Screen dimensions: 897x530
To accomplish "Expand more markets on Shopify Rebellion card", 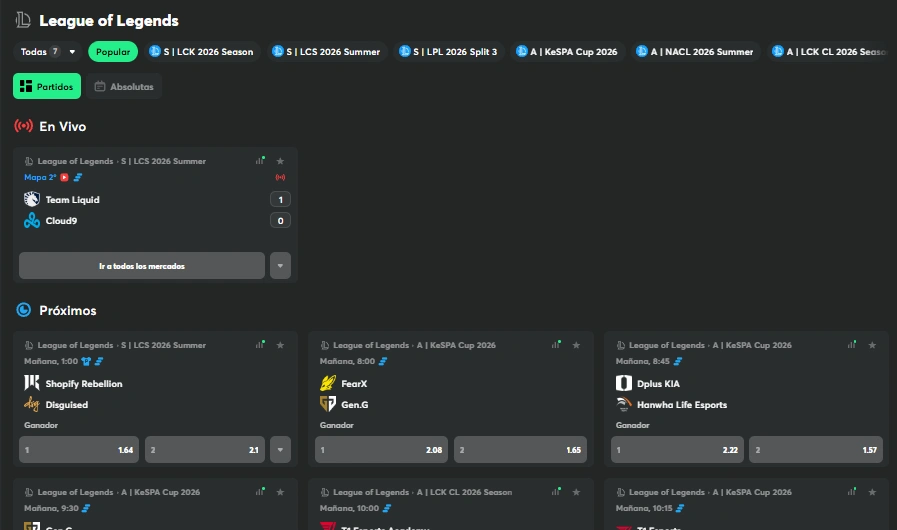I will (280, 450).
